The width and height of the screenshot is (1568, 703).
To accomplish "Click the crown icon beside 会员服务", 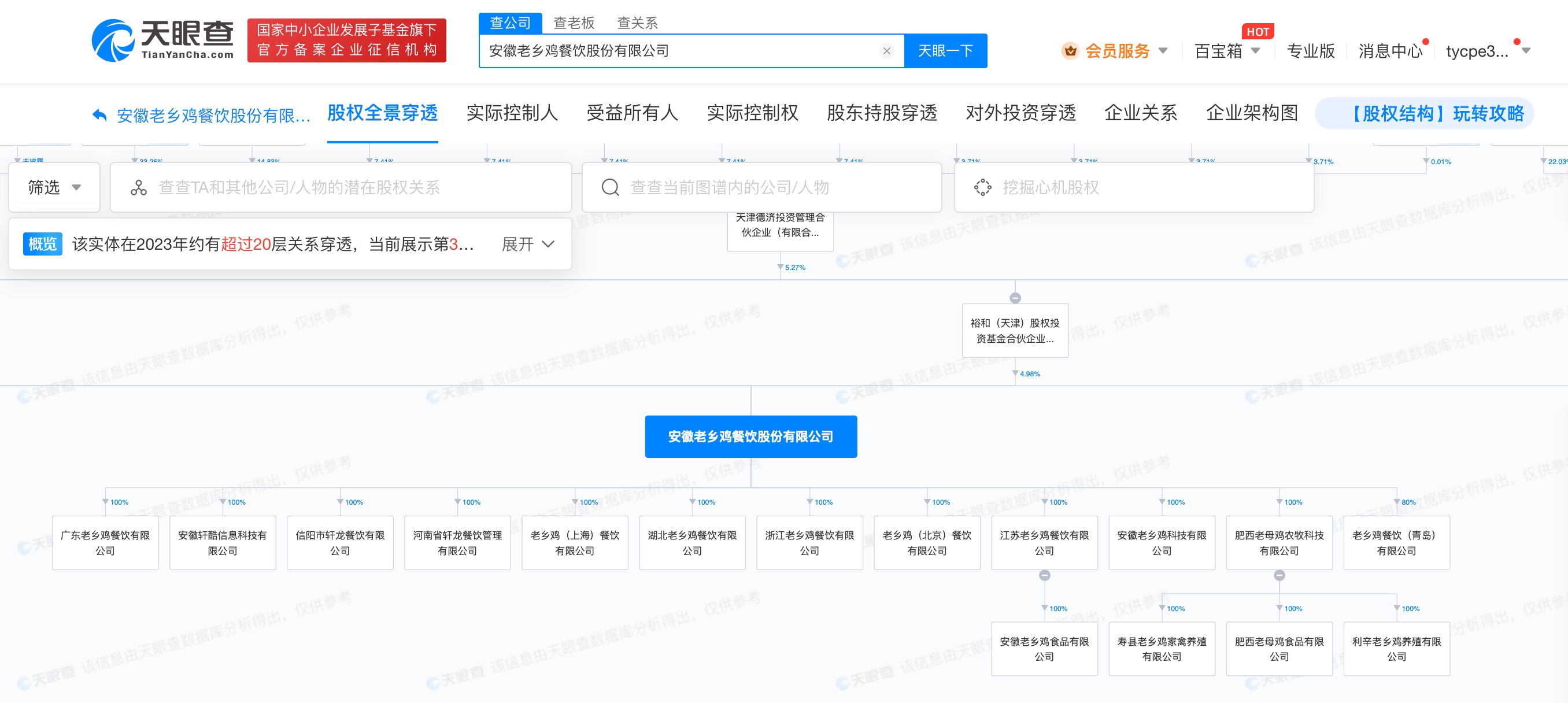I will coord(1071,51).
